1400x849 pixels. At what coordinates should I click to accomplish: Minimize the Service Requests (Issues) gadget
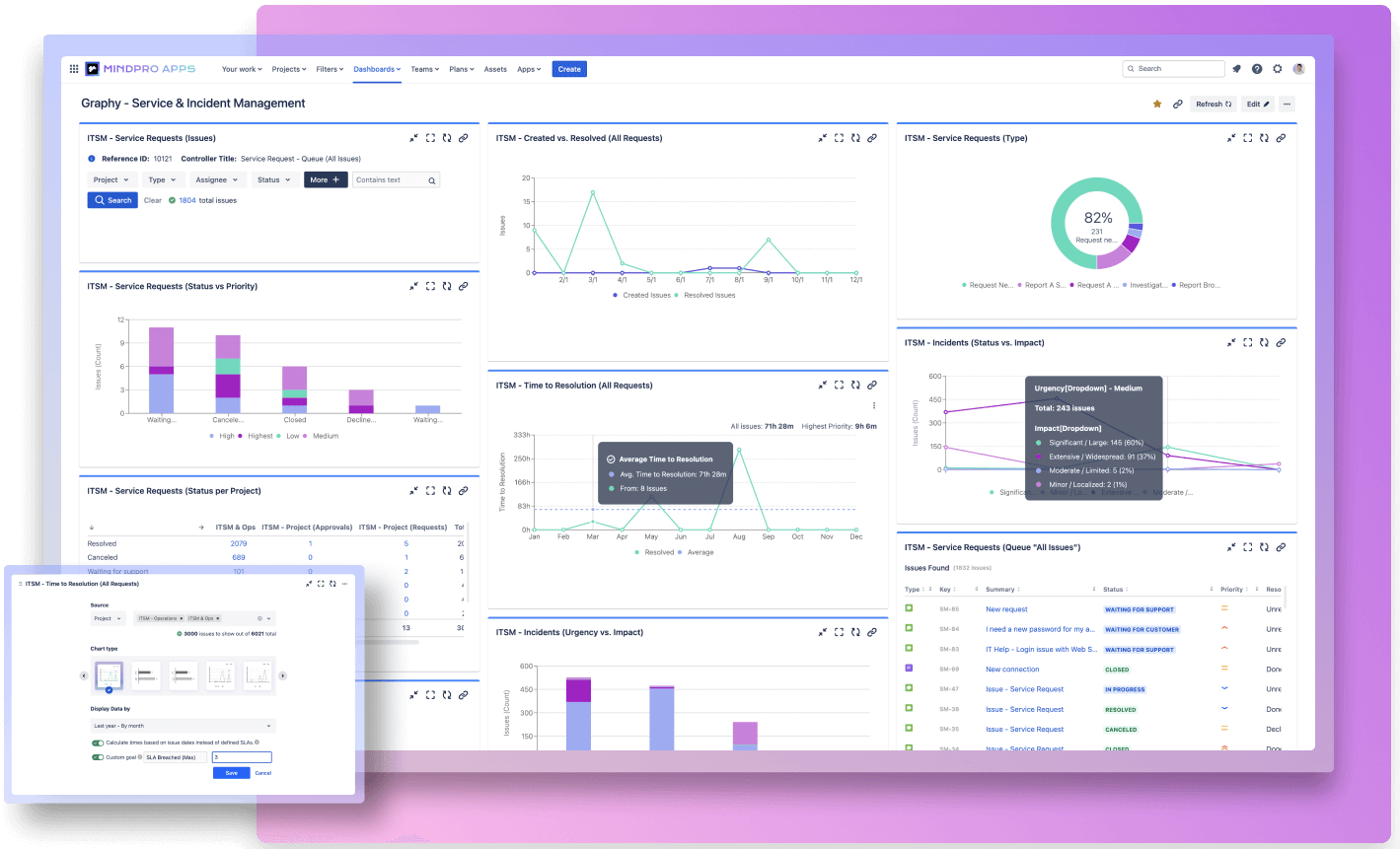pyautogui.click(x=414, y=138)
